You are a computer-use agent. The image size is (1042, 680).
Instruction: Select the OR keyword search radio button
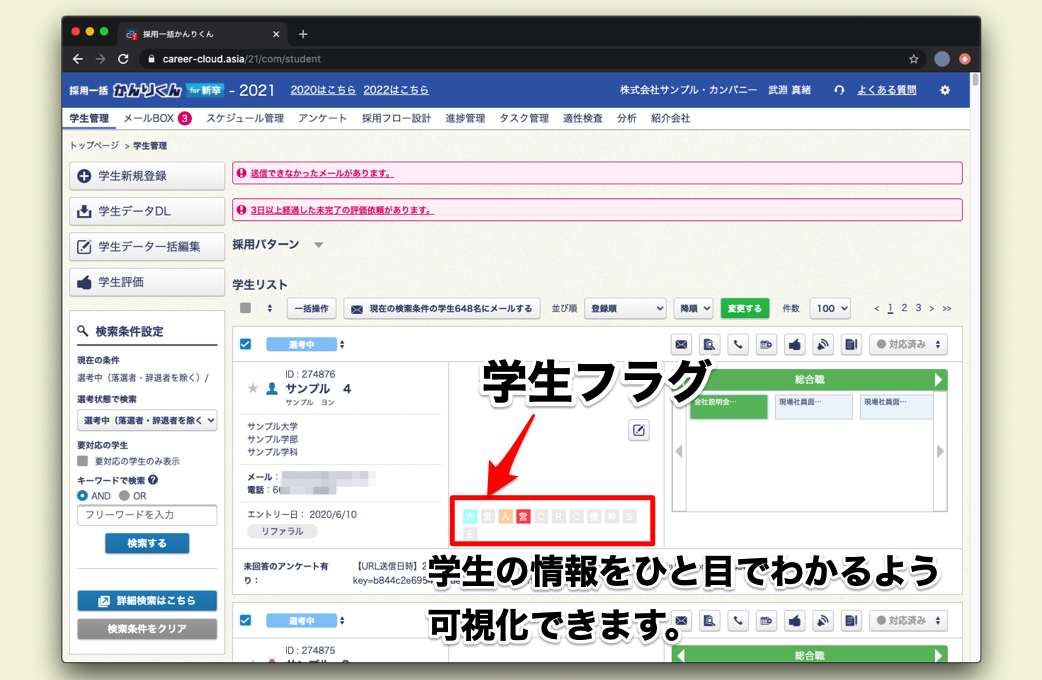pos(124,495)
